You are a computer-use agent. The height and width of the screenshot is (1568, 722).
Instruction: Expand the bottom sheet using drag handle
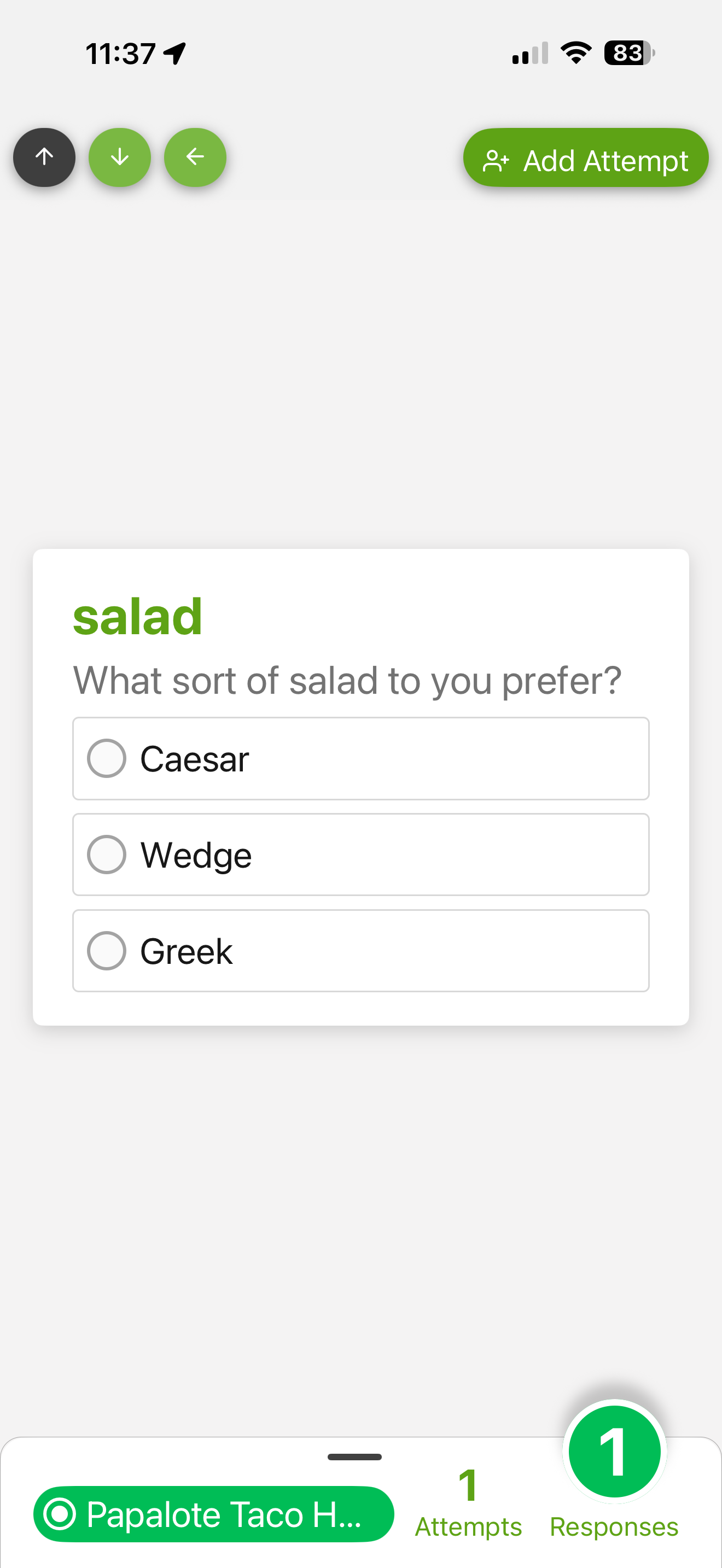355,1456
